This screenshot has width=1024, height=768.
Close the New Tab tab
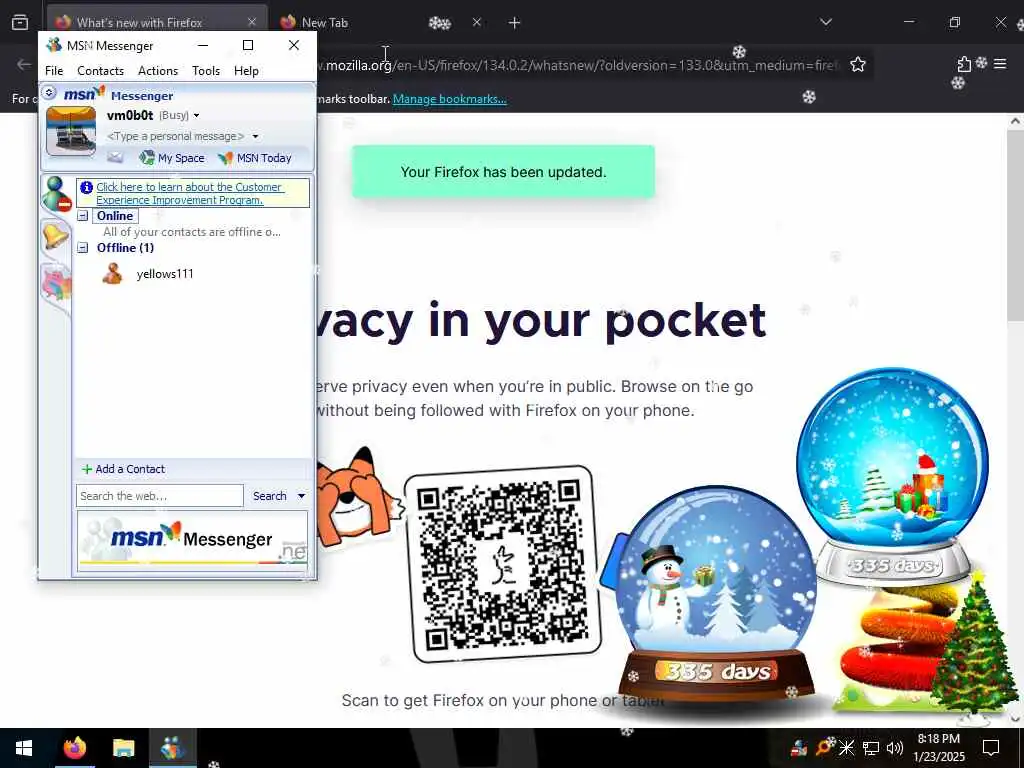[x=477, y=22]
